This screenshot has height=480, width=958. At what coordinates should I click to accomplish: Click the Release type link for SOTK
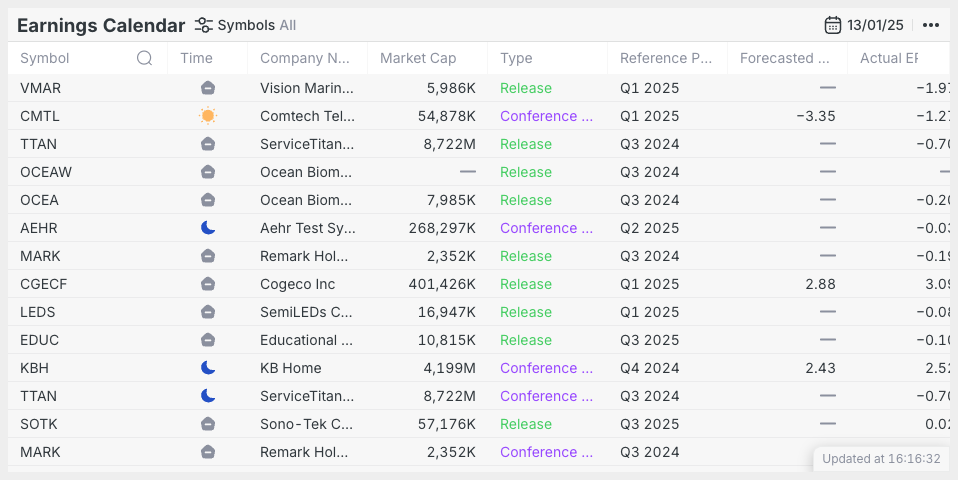[x=526, y=424]
